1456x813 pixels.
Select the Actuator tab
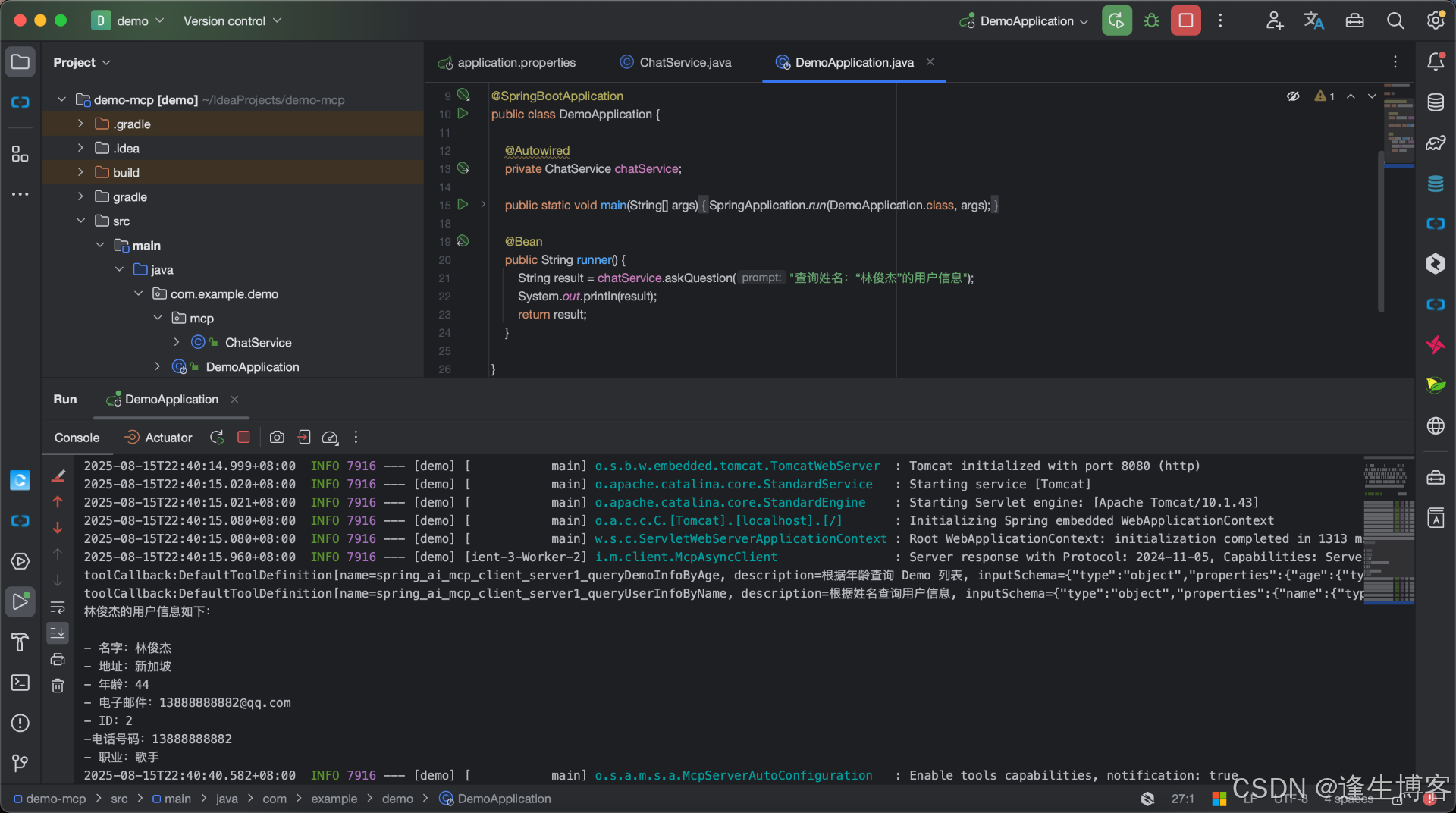click(158, 438)
